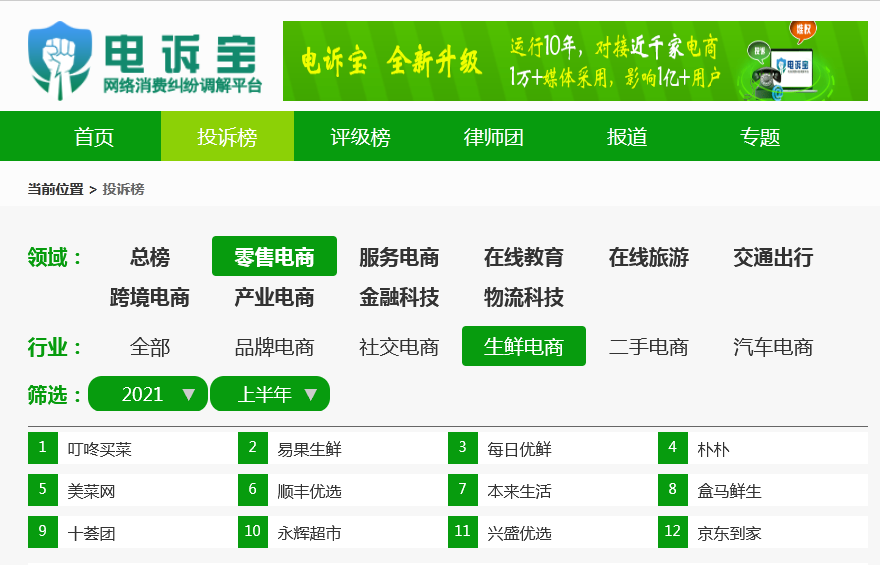Choose the 零售电商 domain filter
The width and height of the screenshot is (880, 565).
coord(274,256)
